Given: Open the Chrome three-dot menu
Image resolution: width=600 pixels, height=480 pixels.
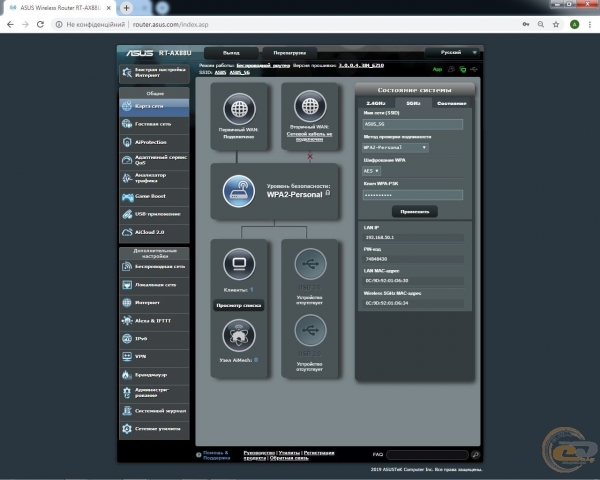Looking at the screenshot, I should click(x=590, y=24).
